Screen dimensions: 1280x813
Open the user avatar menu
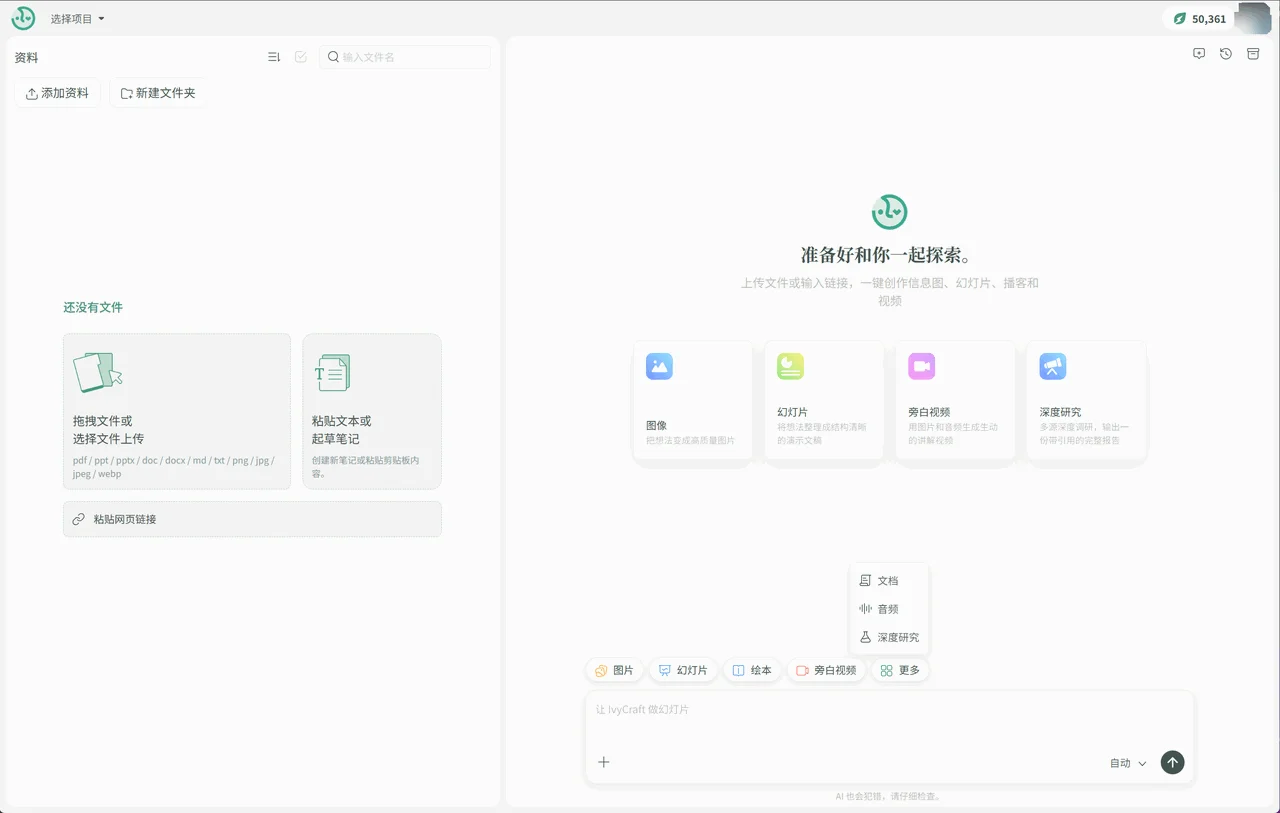click(1253, 18)
